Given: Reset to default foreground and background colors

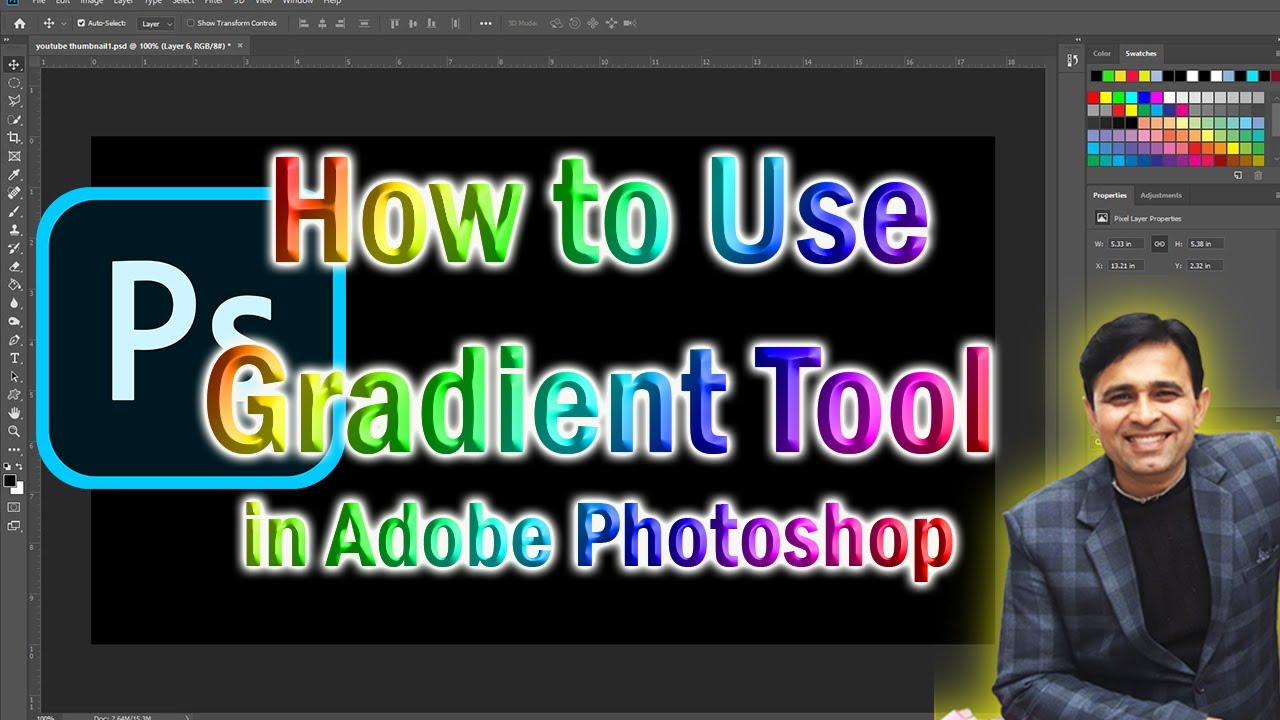Looking at the screenshot, I should tap(7, 467).
